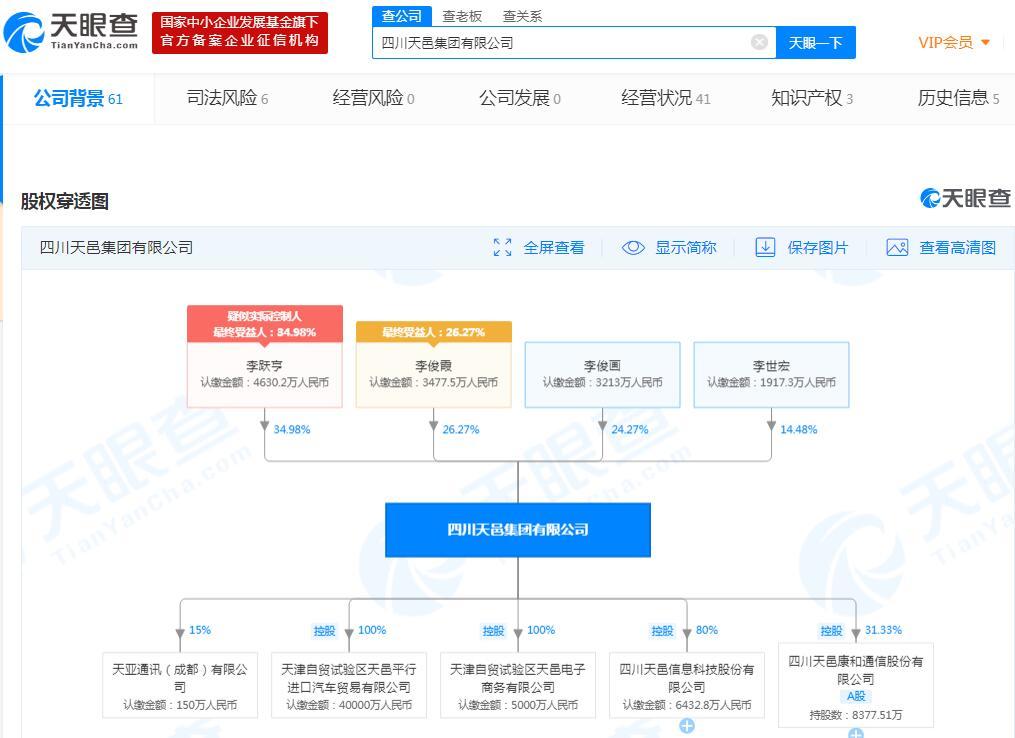The image size is (1015, 738).
Task: Select shareholder node 李世宏
Action: pos(772,374)
